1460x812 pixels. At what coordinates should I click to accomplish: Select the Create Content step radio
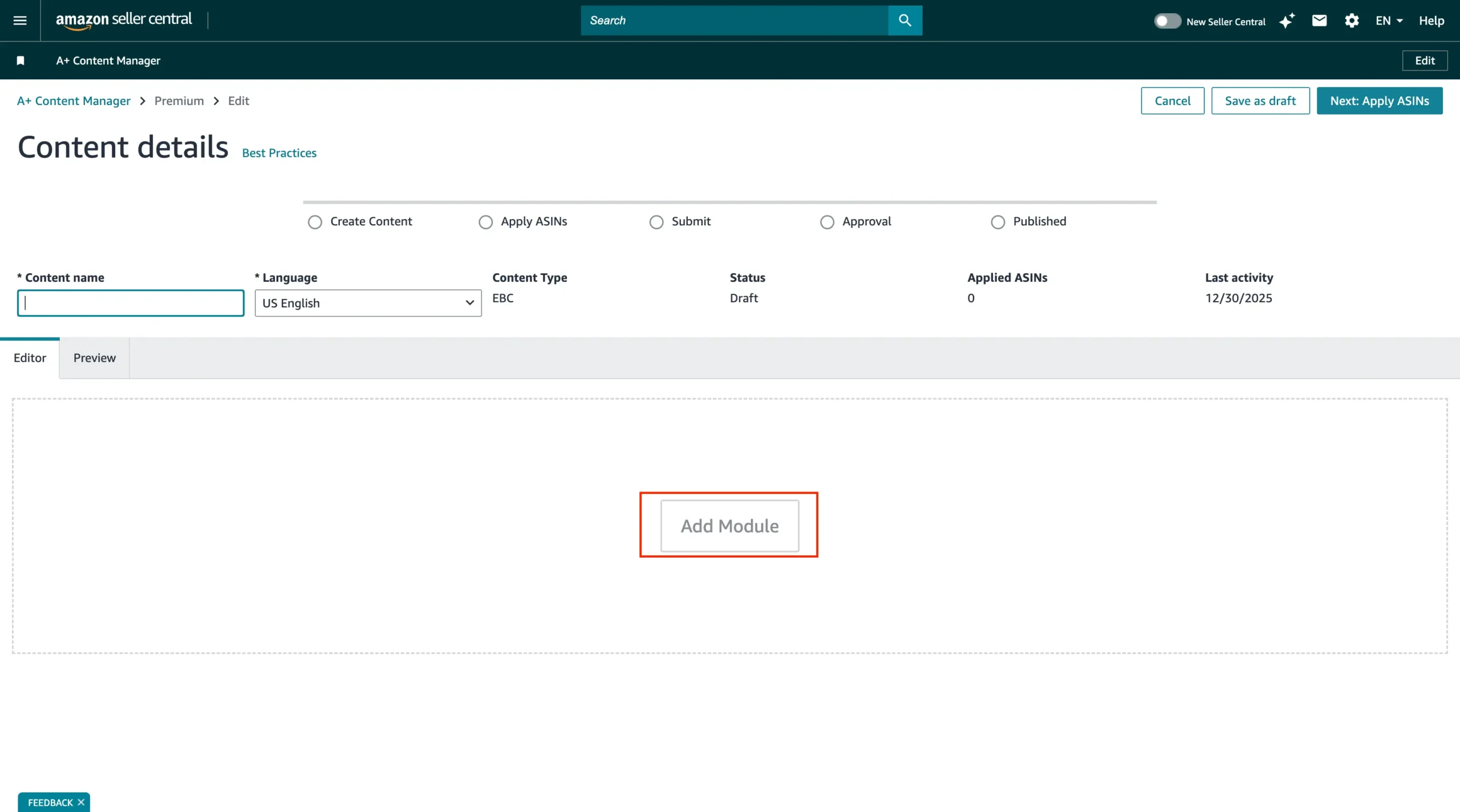pyautogui.click(x=315, y=222)
